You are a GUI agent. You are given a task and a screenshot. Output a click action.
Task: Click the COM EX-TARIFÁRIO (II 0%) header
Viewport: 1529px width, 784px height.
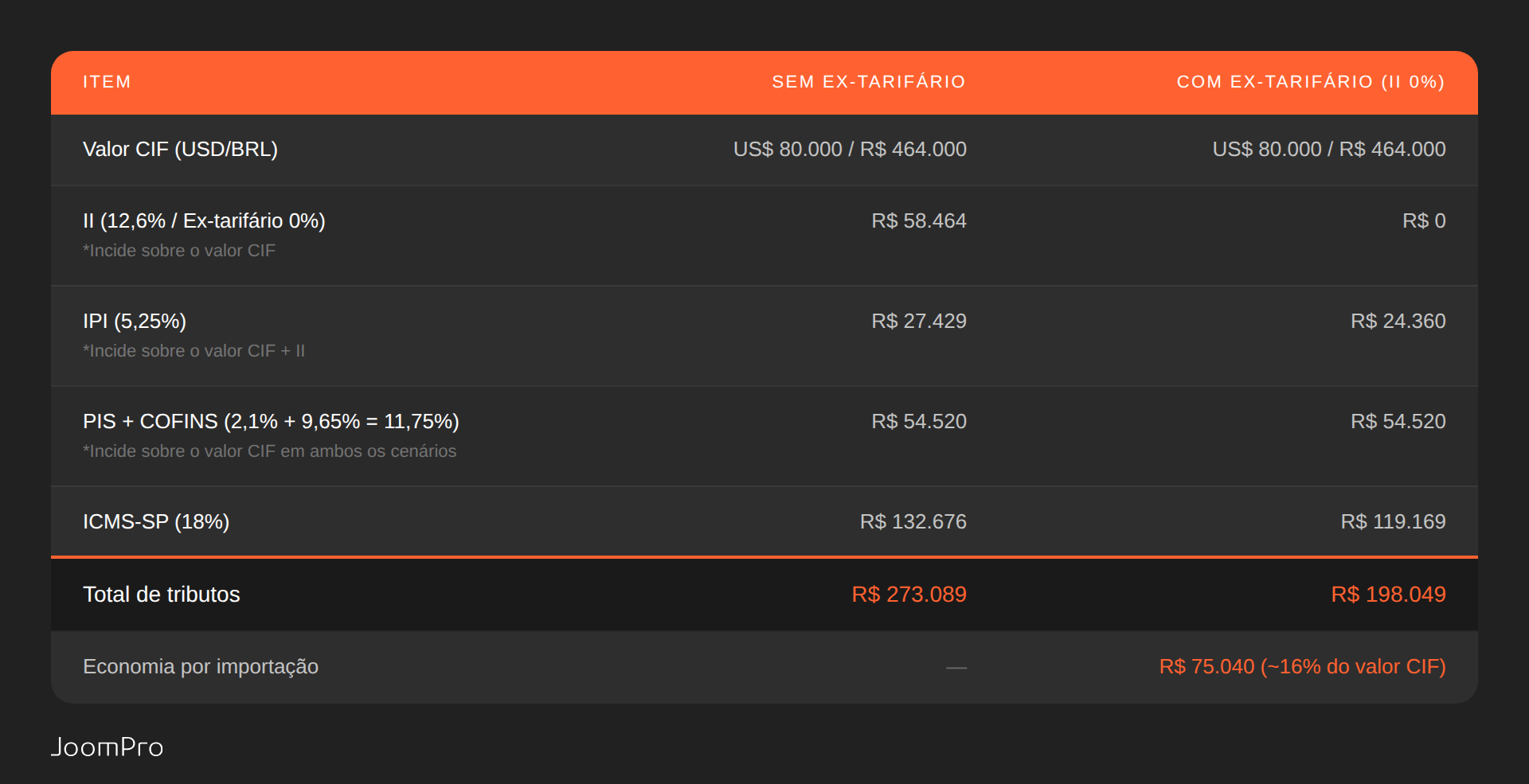[1311, 82]
